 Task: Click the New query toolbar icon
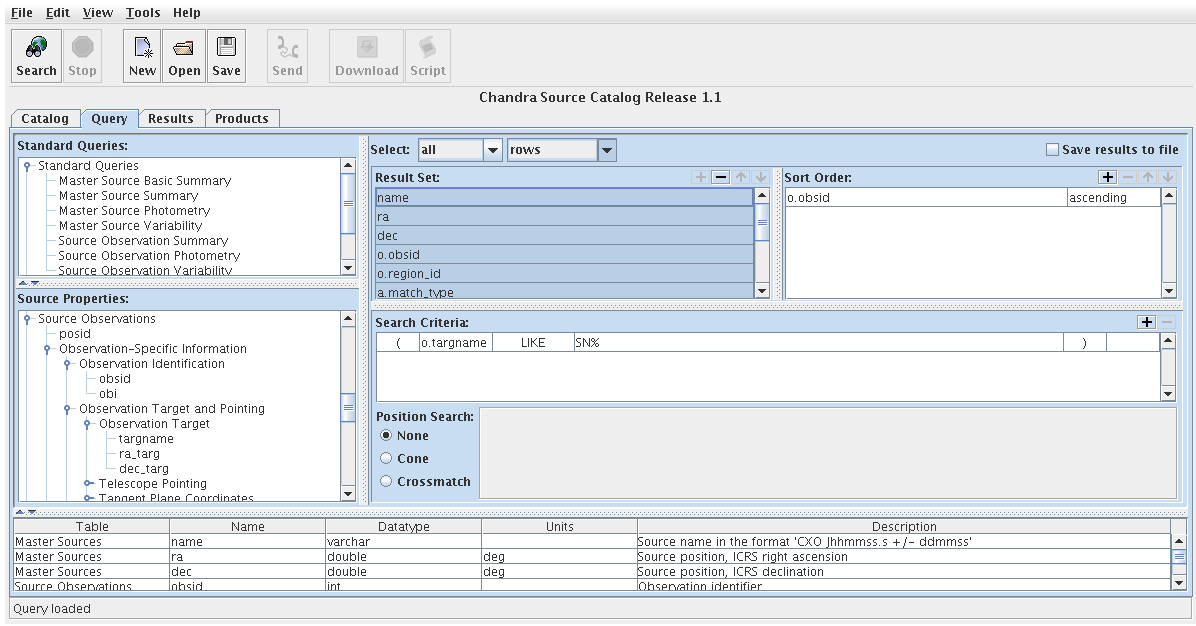click(x=142, y=47)
